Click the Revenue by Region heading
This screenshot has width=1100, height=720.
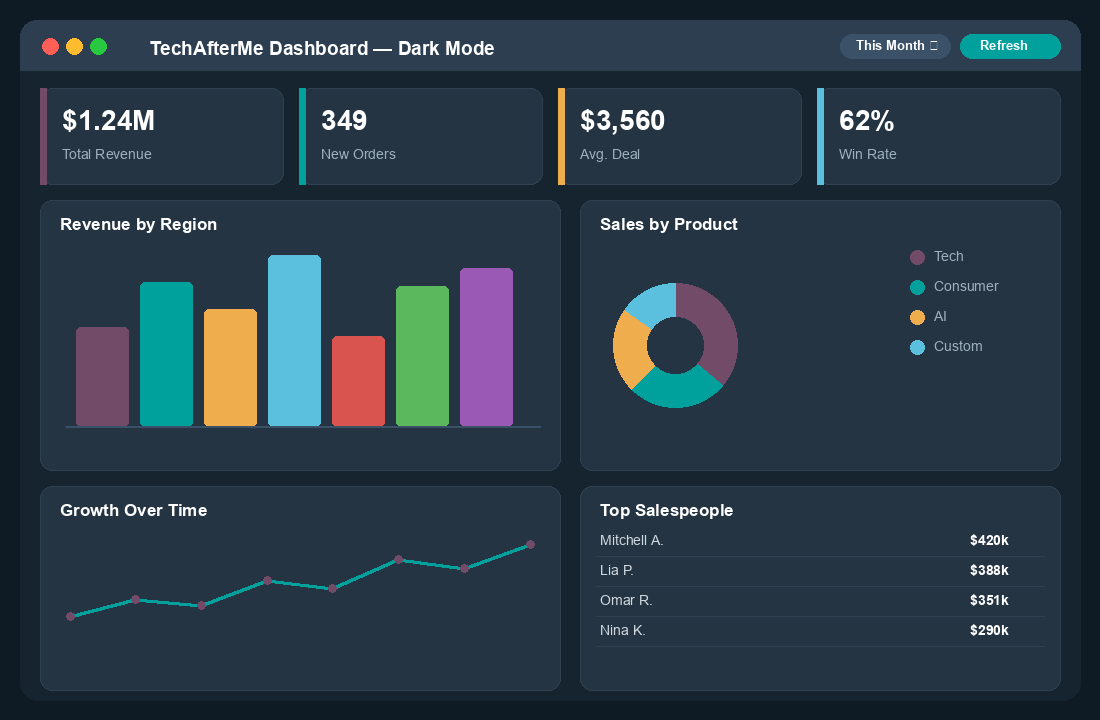pyautogui.click(x=138, y=225)
